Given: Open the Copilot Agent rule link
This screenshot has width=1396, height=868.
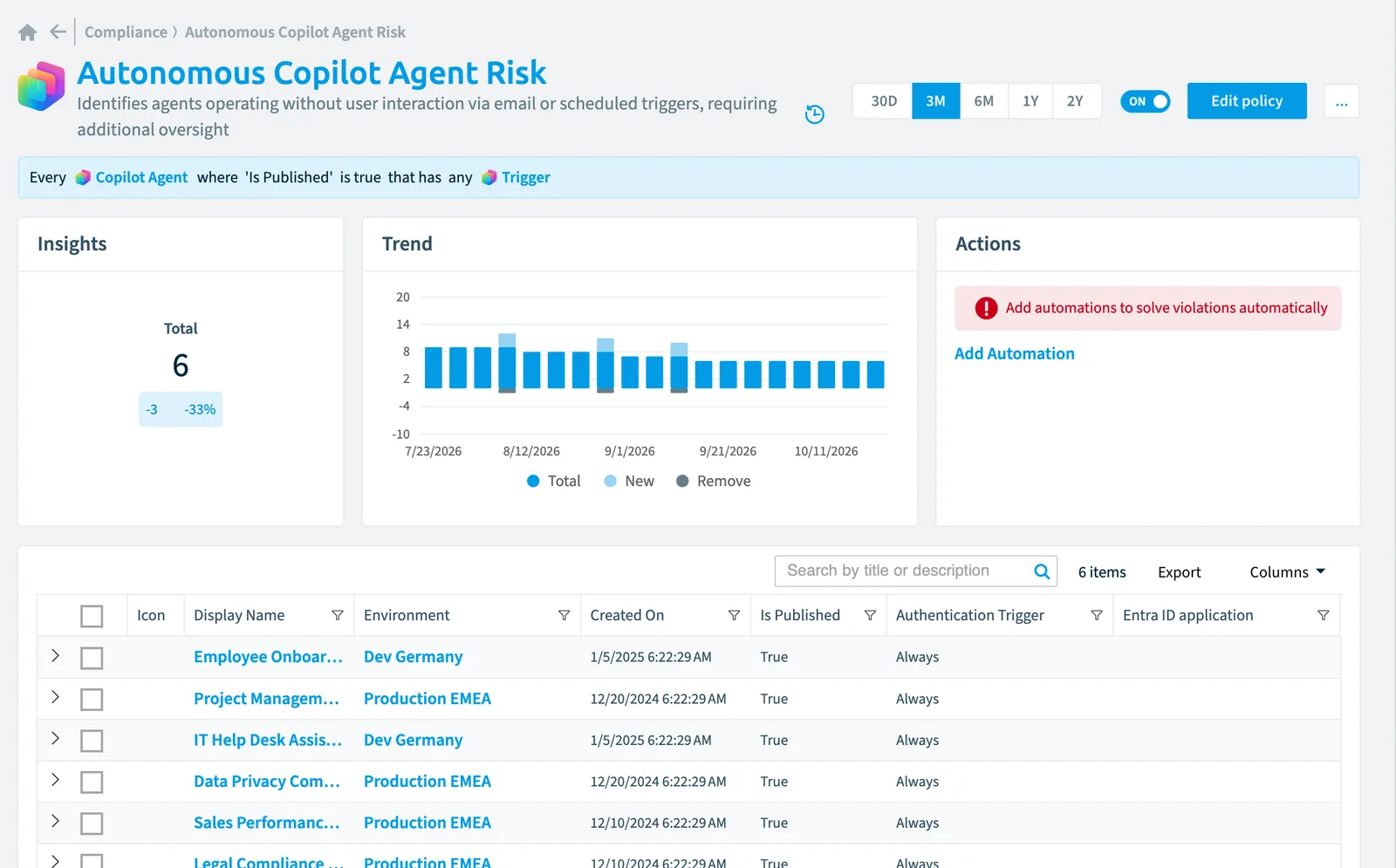Looking at the screenshot, I should [141, 177].
